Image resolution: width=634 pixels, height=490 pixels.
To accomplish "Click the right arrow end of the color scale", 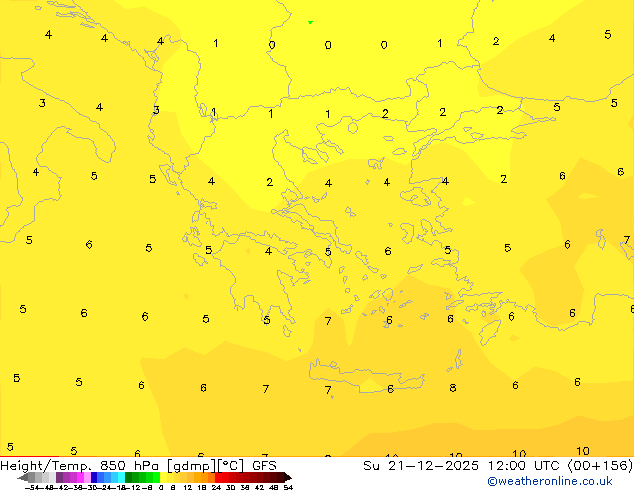I will (288, 477).
